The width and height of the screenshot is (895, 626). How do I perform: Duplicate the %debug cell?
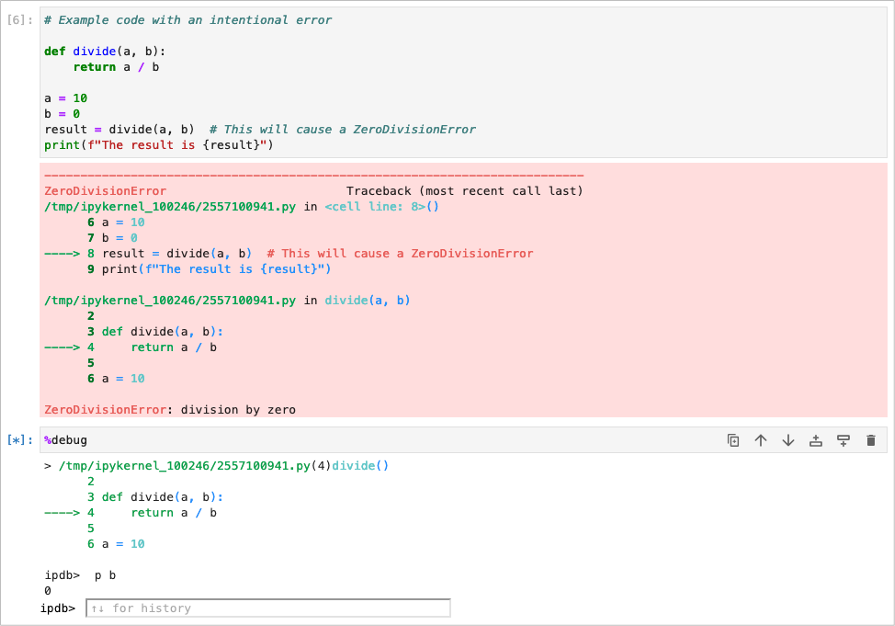click(x=733, y=440)
